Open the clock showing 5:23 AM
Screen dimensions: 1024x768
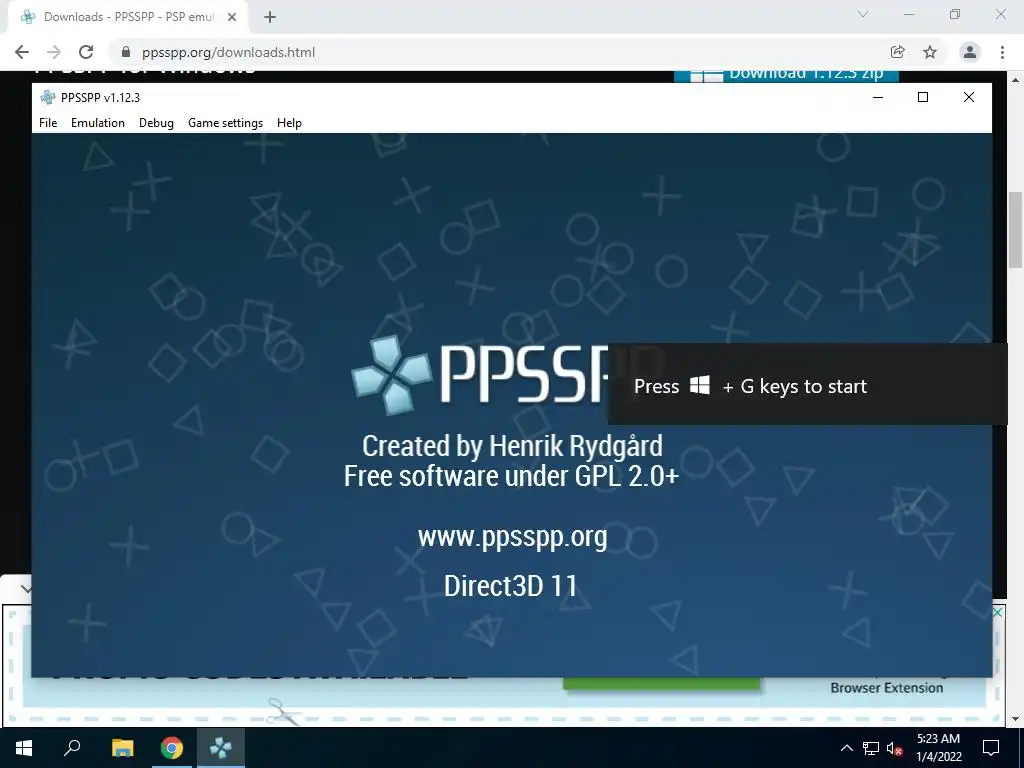pos(938,748)
